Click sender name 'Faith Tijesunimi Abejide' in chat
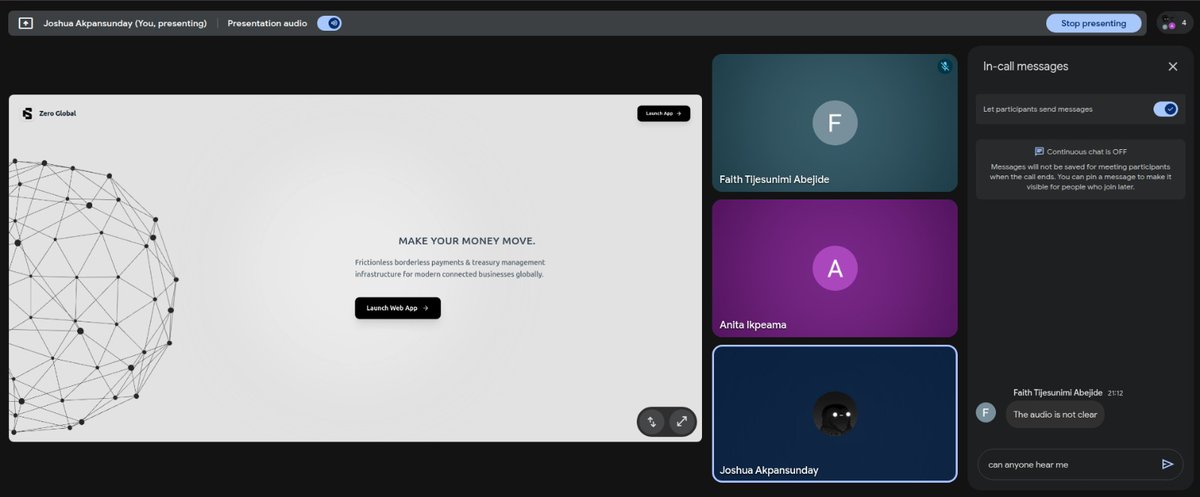 coord(1058,393)
